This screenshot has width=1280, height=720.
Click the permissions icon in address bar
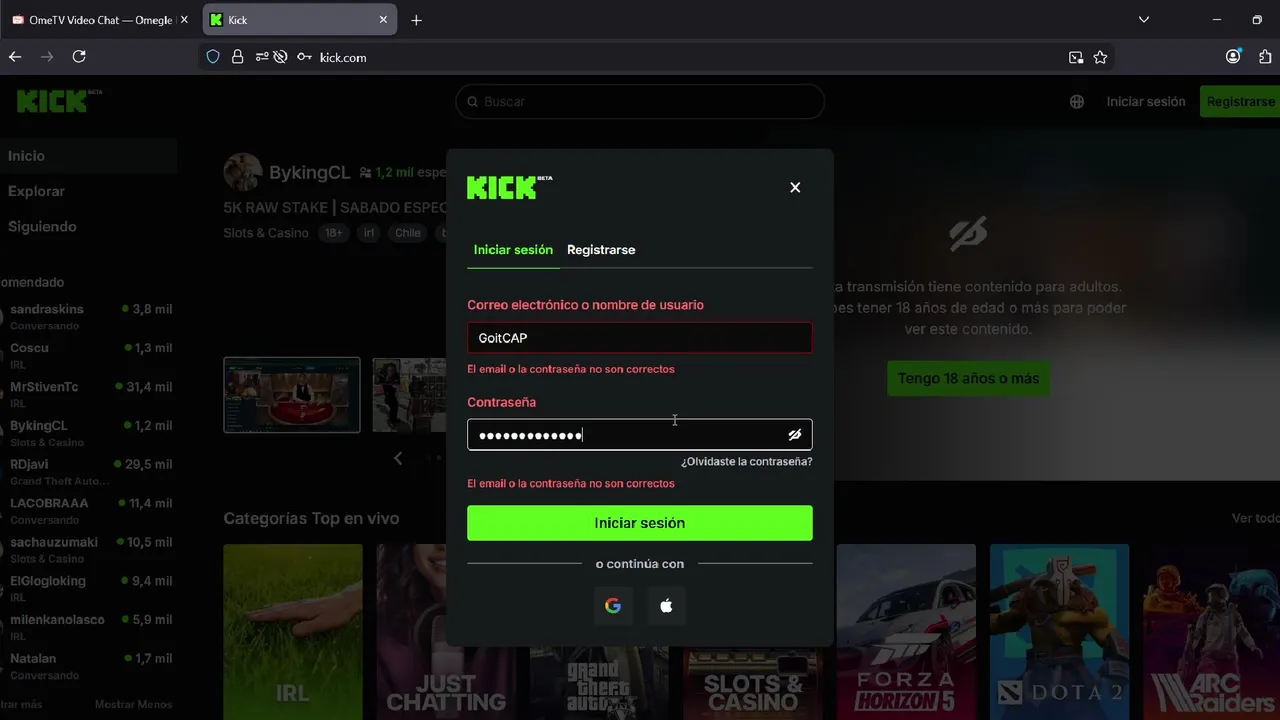[x=261, y=57]
